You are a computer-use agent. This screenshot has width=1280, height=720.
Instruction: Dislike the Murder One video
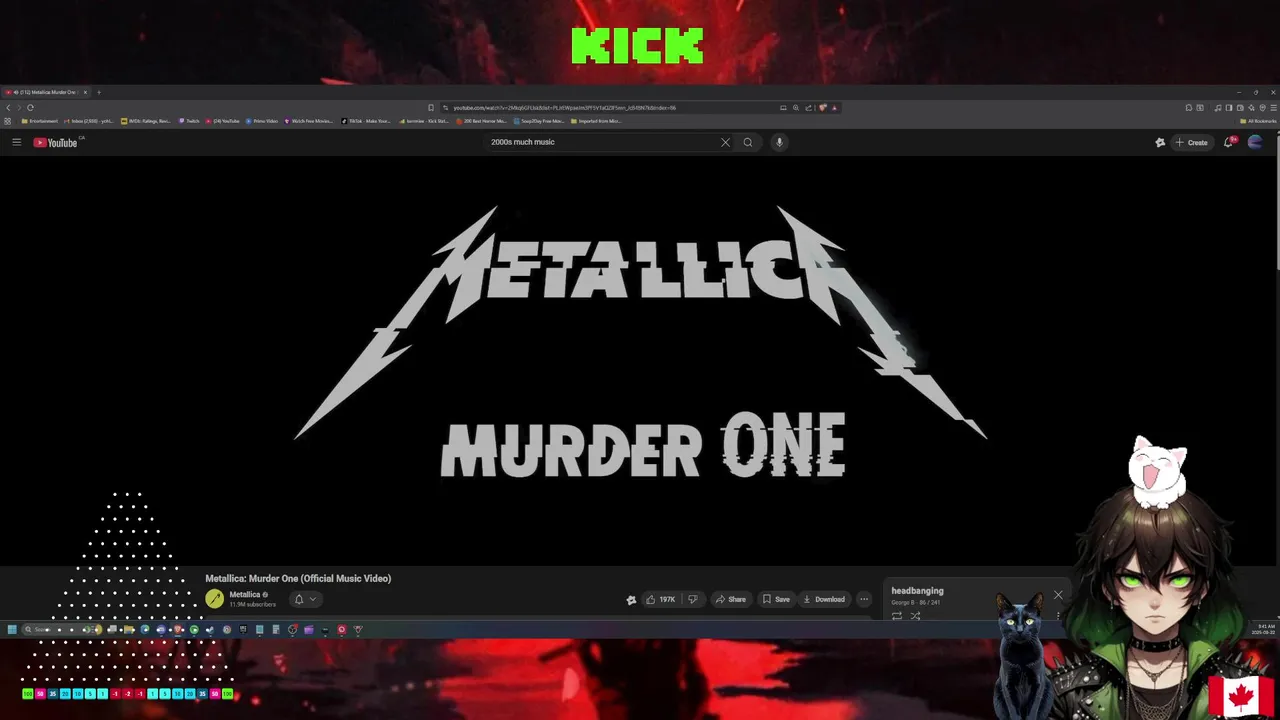(692, 599)
